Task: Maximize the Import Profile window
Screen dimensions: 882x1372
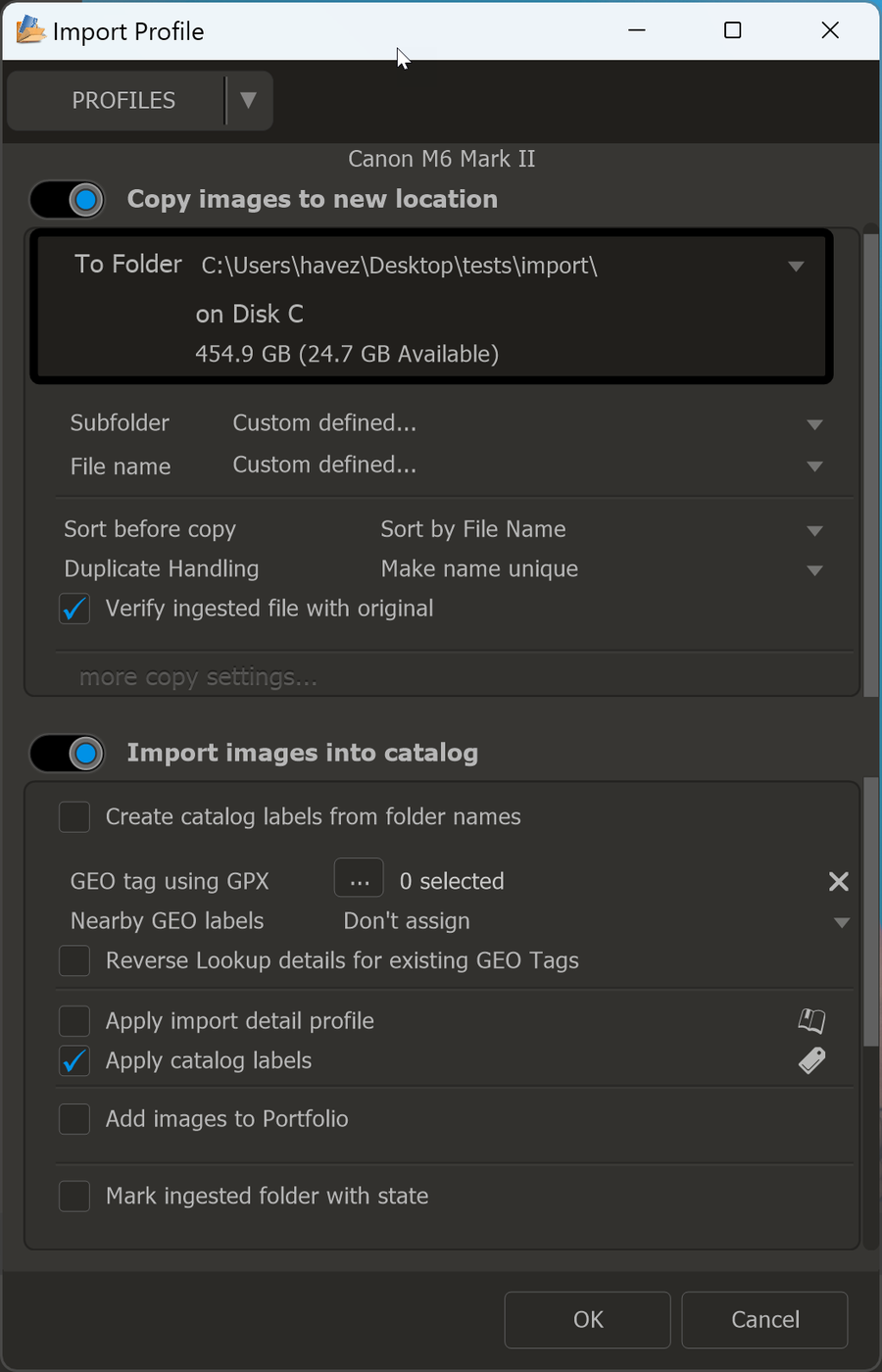Action: point(732,30)
